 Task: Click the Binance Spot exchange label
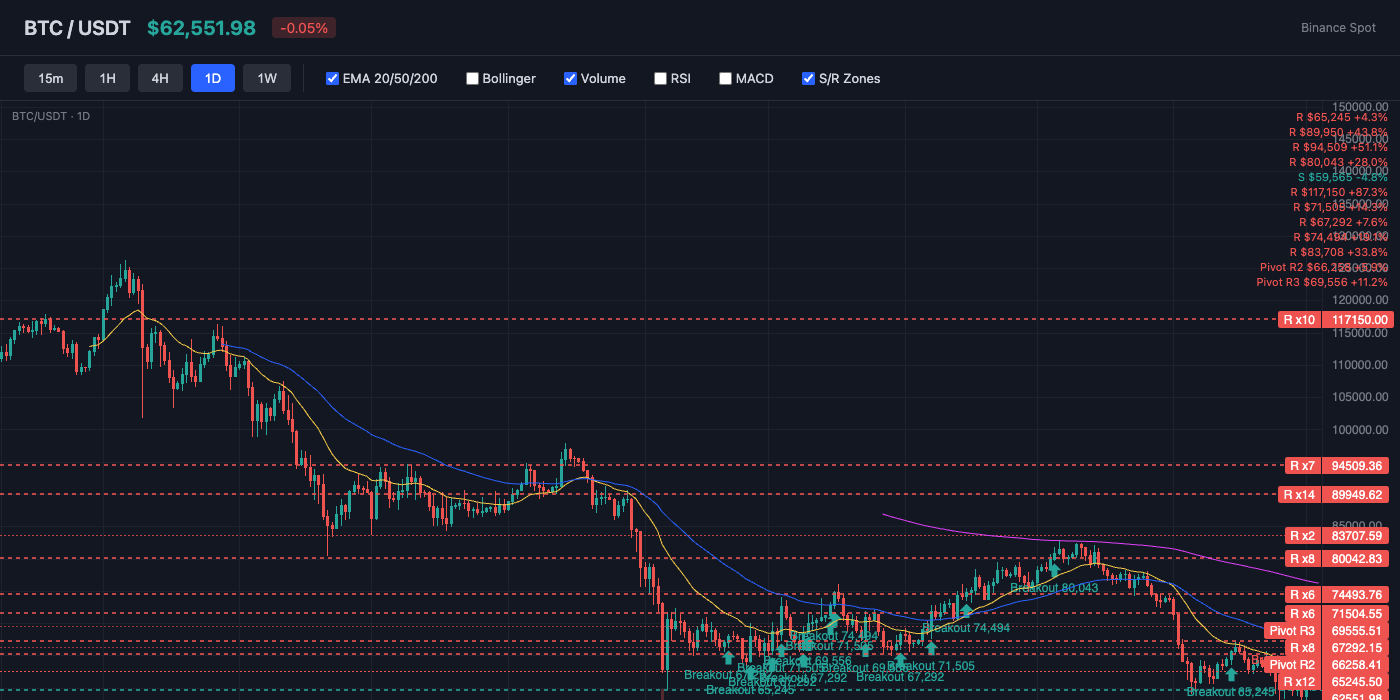pyautogui.click(x=1338, y=28)
